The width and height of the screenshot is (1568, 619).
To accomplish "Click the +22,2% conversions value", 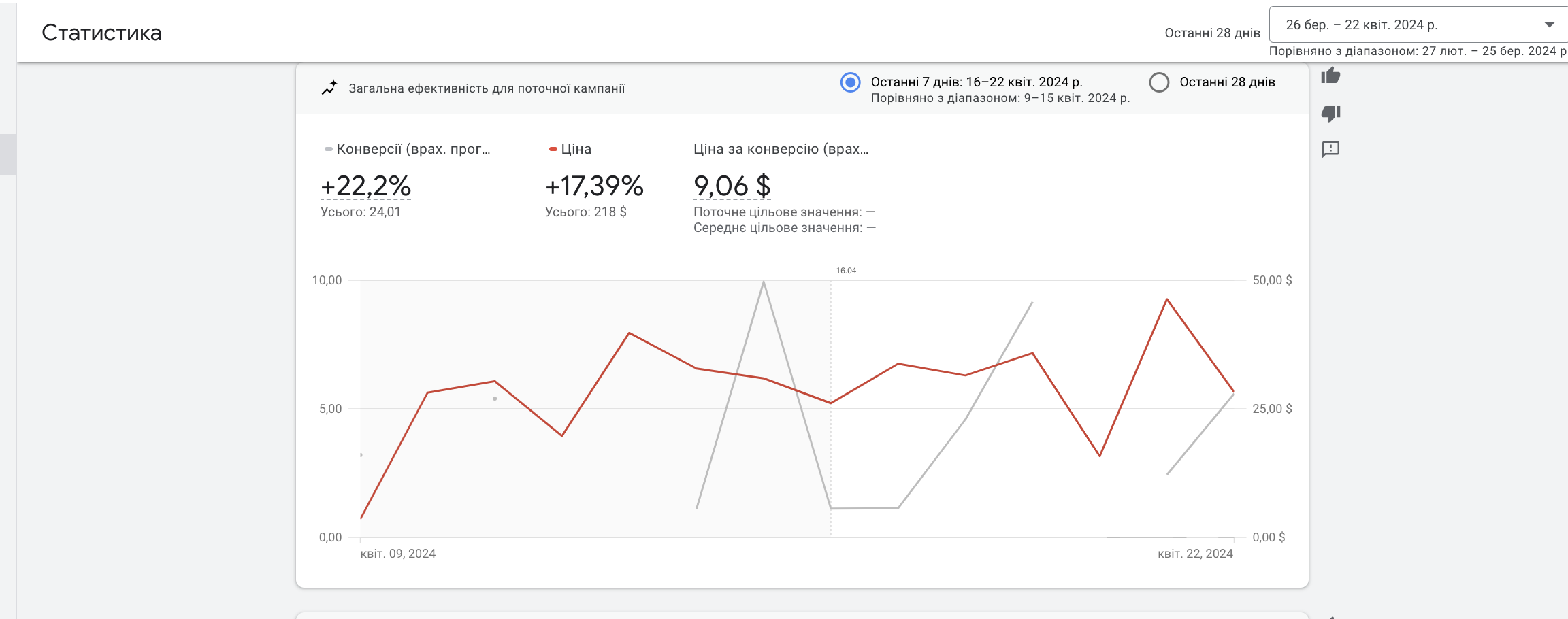I will click(x=365, y=186).
